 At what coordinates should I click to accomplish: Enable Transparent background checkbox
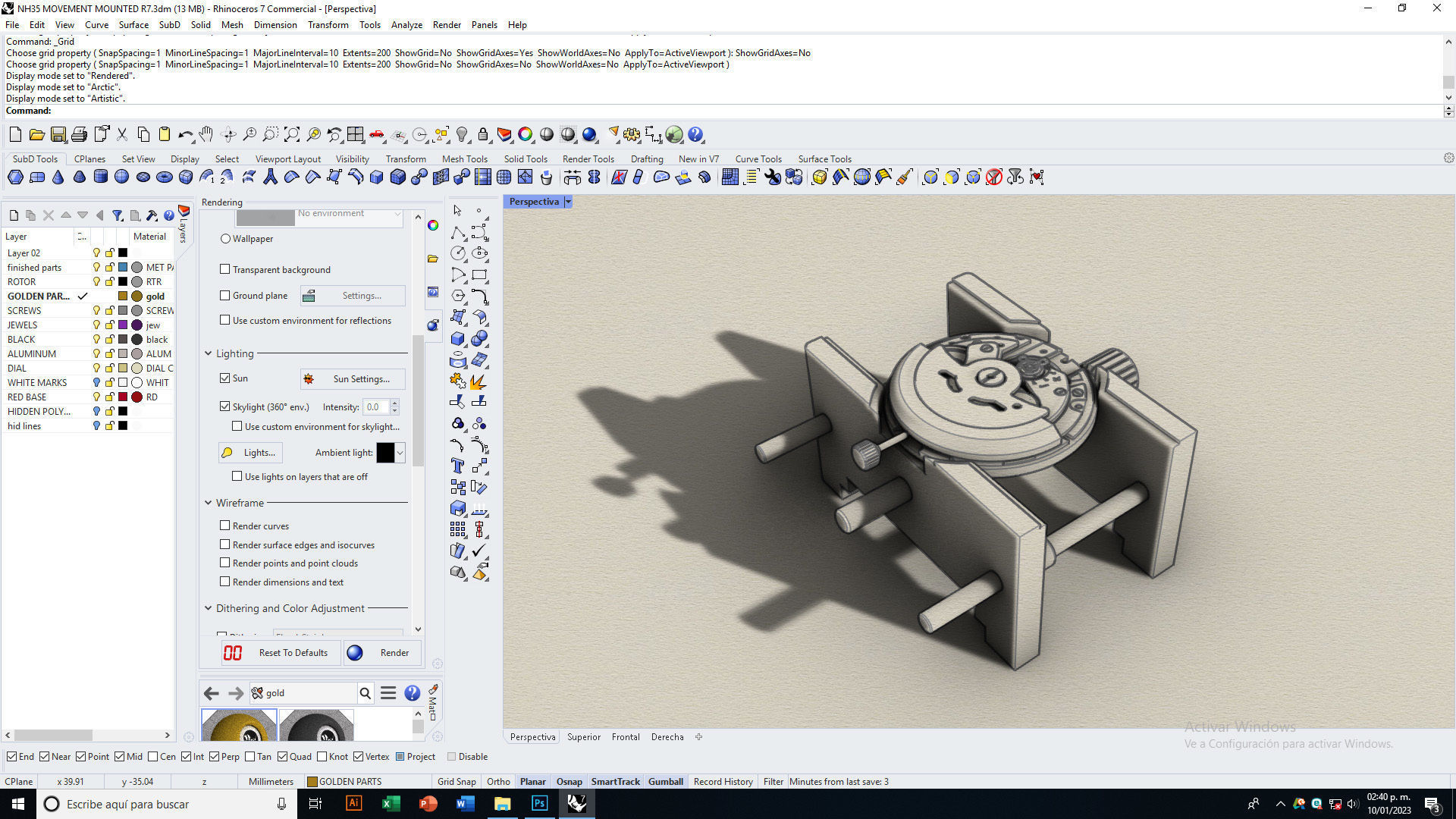224,269
